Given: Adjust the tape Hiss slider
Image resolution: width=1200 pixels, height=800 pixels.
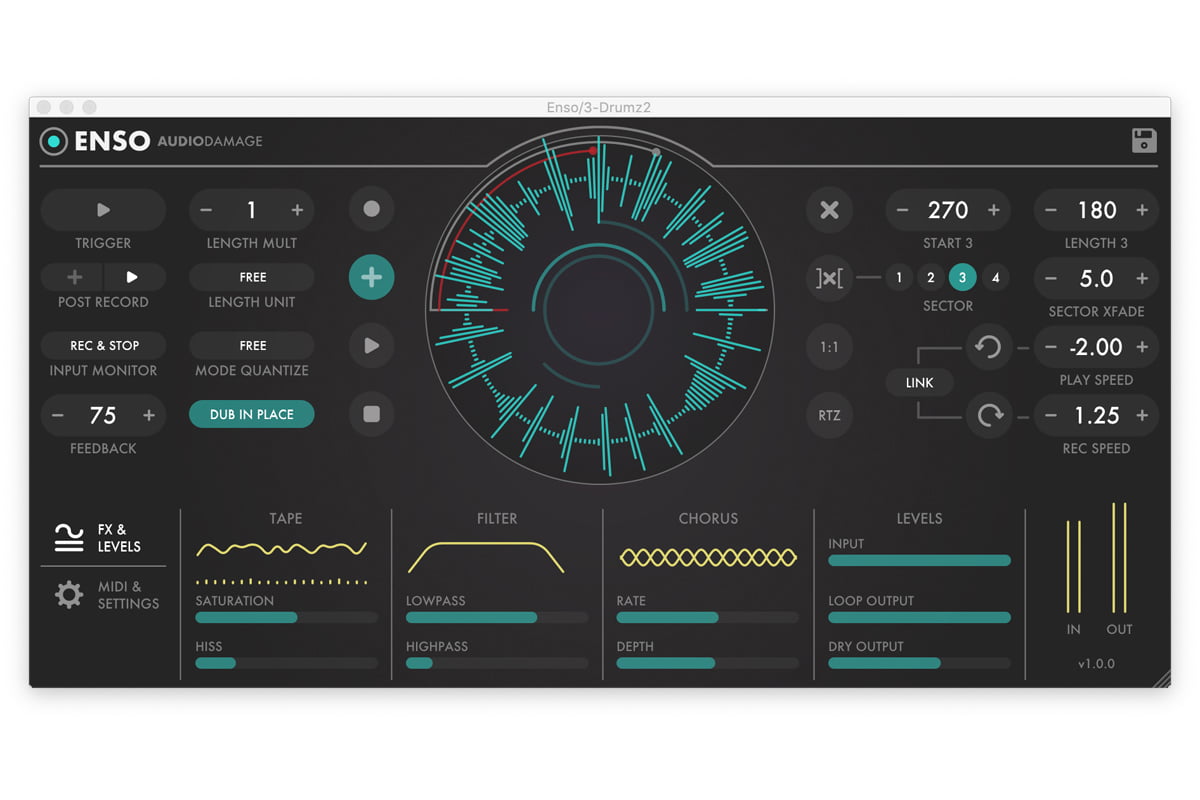Looking at the screenshot, I should coord(287,663).
